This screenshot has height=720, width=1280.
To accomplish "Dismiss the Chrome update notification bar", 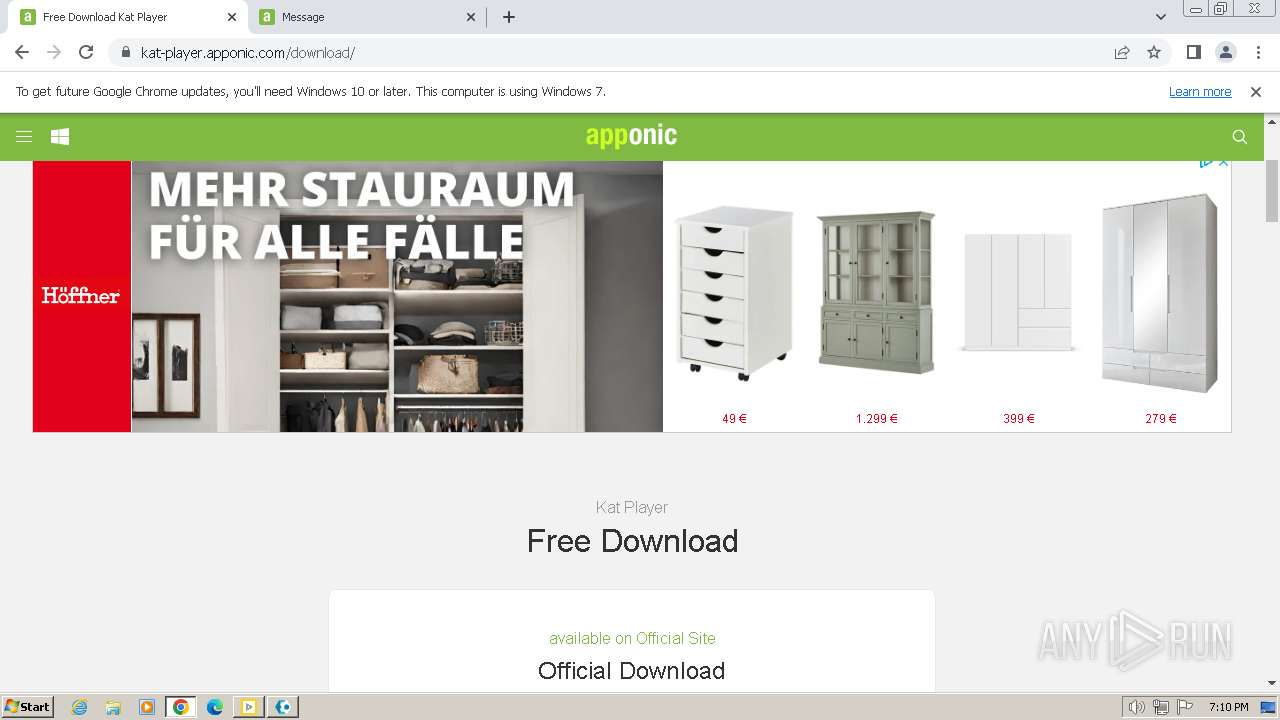I will [1256, 91].
